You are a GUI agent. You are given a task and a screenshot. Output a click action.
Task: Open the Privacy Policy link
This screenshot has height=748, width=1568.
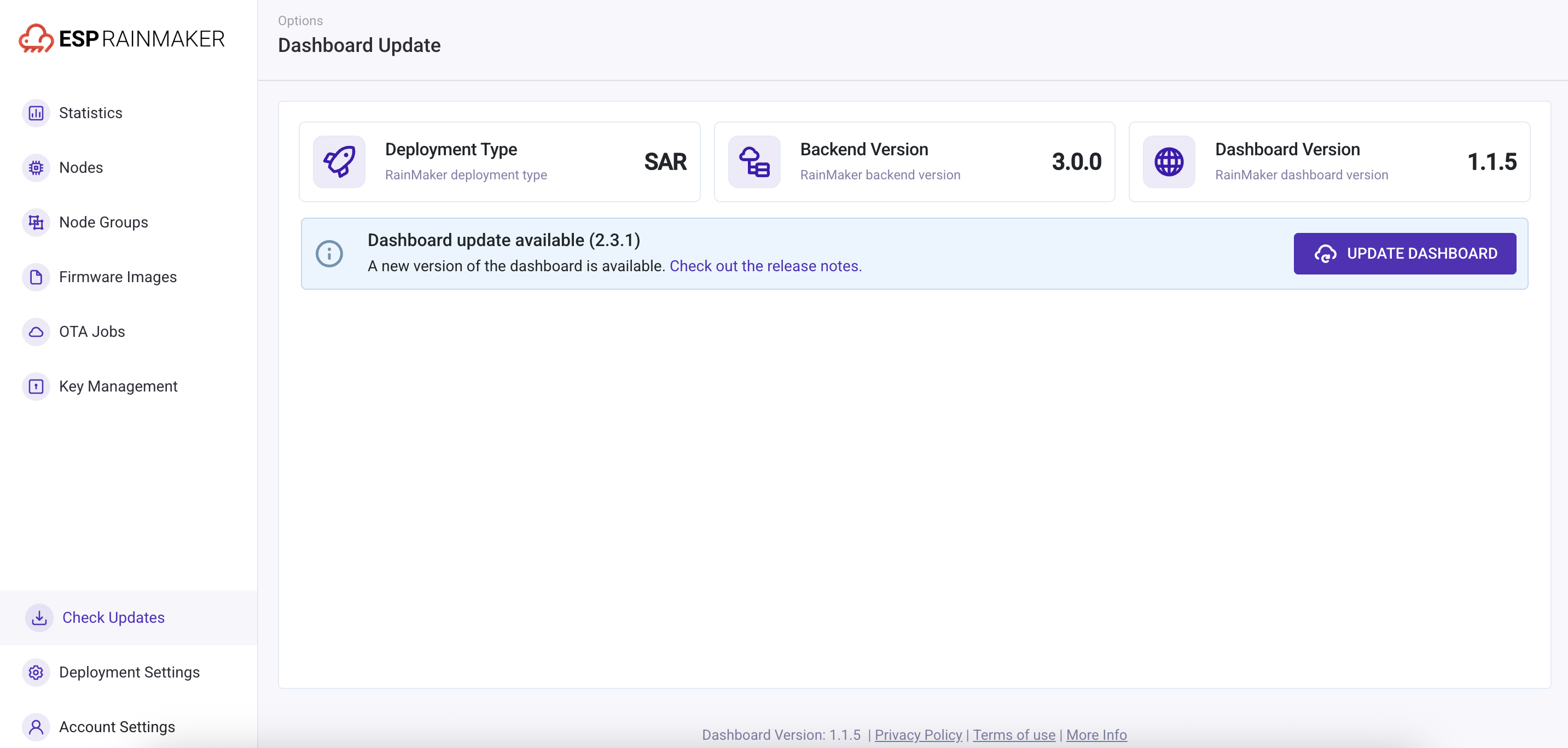[918, 735]
